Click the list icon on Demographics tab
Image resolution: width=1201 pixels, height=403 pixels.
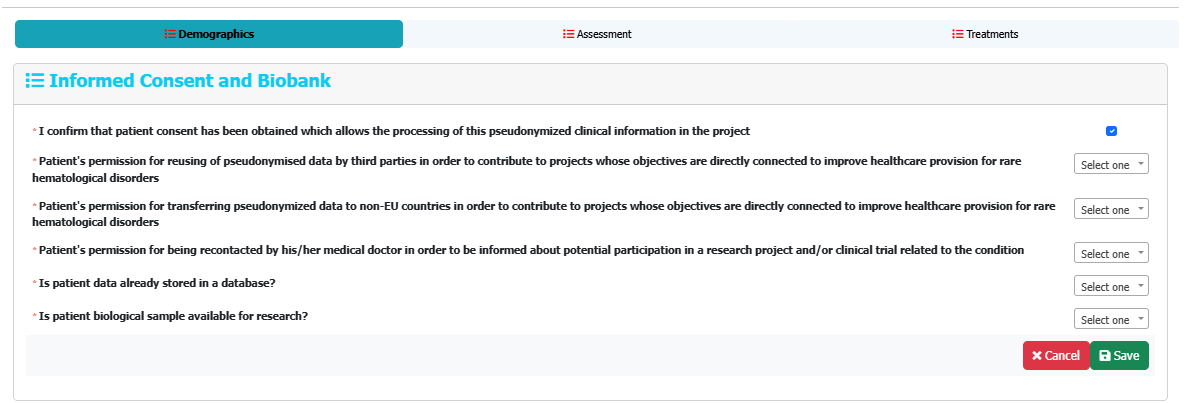coord(170,34)
